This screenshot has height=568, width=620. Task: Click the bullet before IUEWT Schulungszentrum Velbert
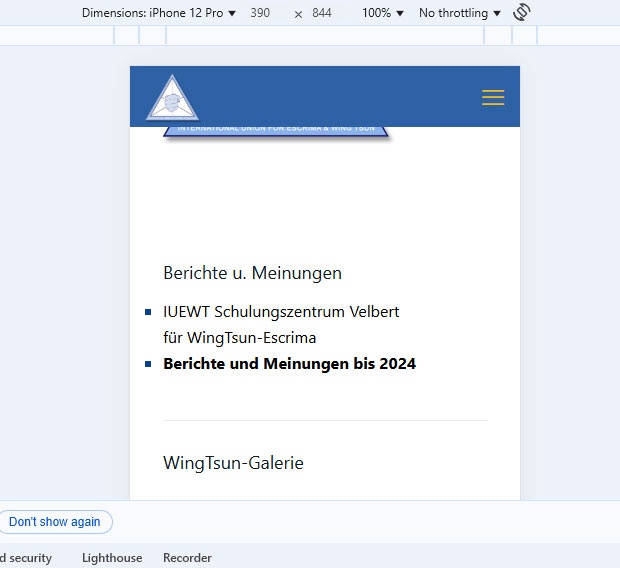148,312
